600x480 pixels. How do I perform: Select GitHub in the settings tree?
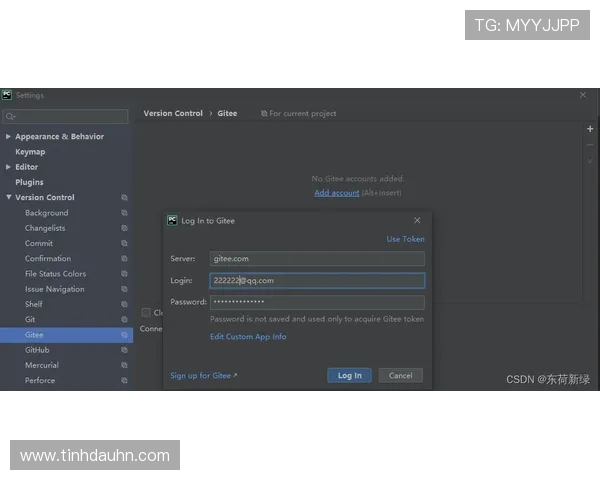pyautogui.click(x=37, y=350)
